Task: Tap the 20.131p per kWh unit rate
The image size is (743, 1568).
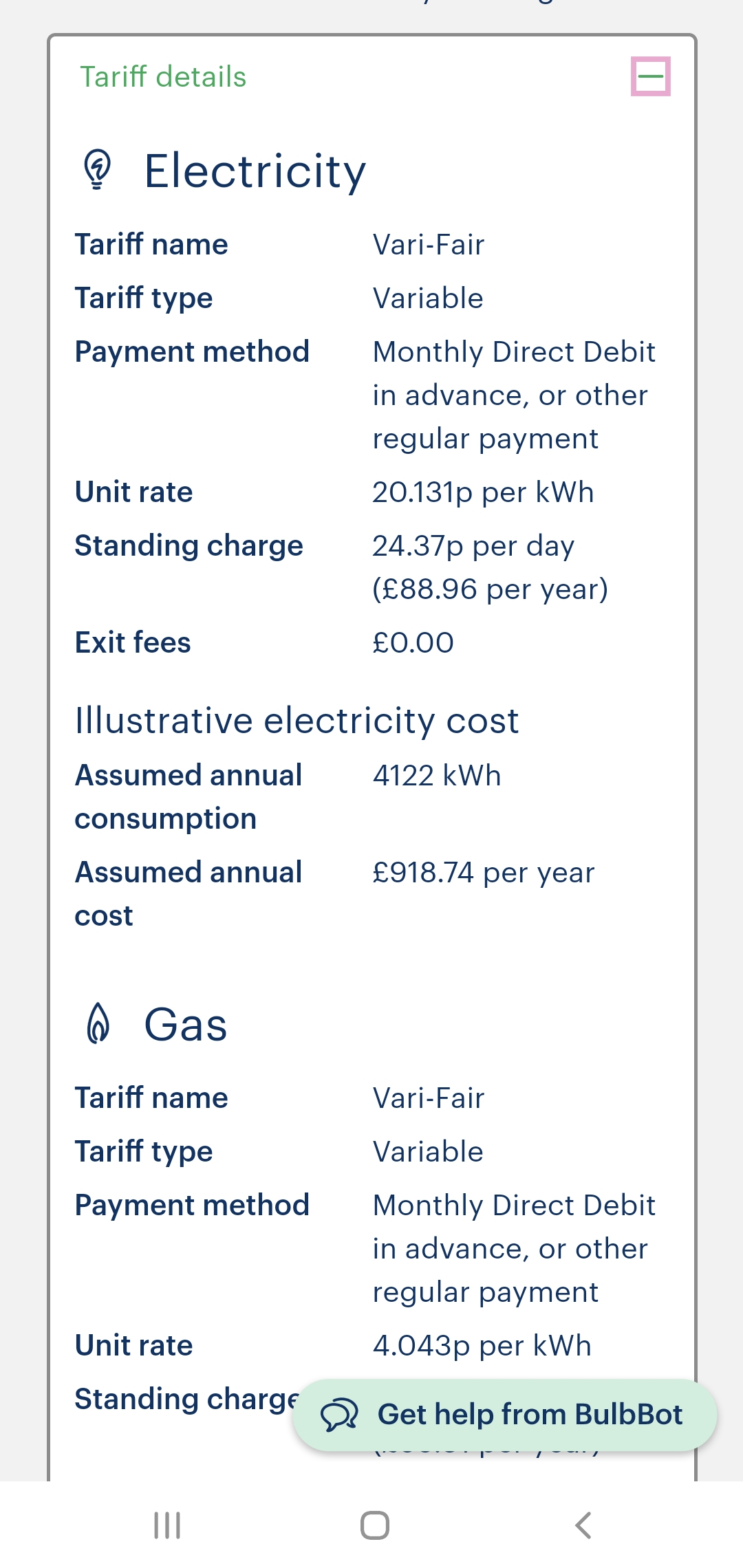Action: [483, 492]
